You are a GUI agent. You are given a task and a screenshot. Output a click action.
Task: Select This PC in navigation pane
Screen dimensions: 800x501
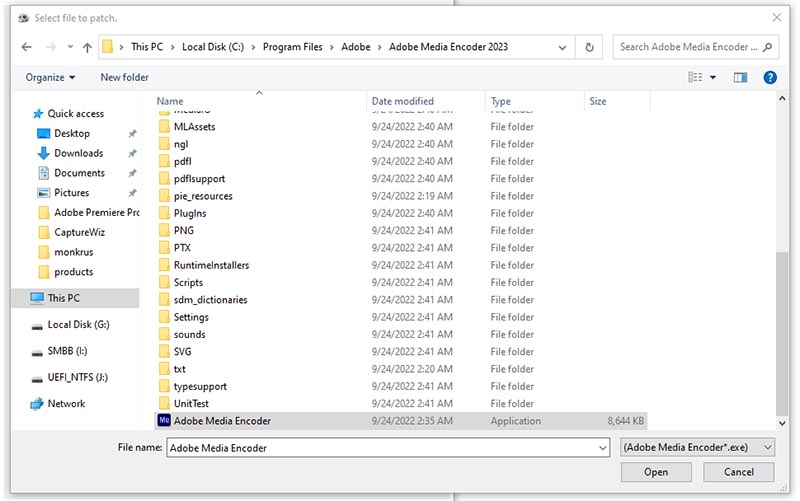(75, 298)
